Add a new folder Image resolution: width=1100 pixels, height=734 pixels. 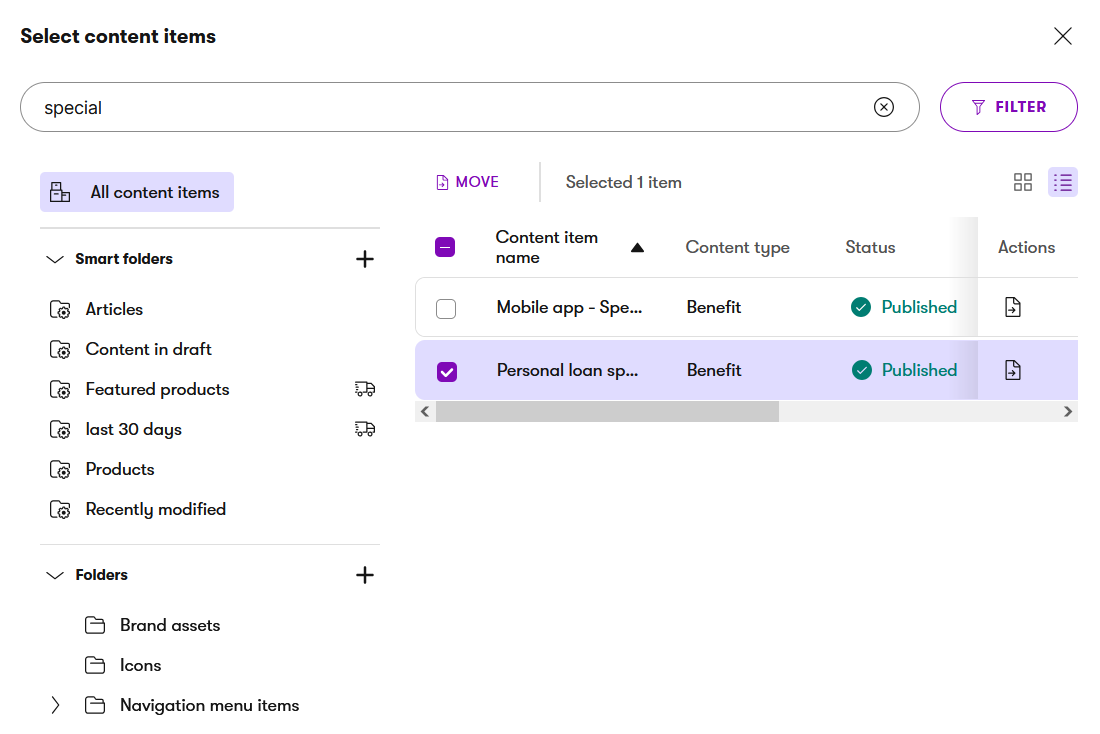[x=365, y=575]
